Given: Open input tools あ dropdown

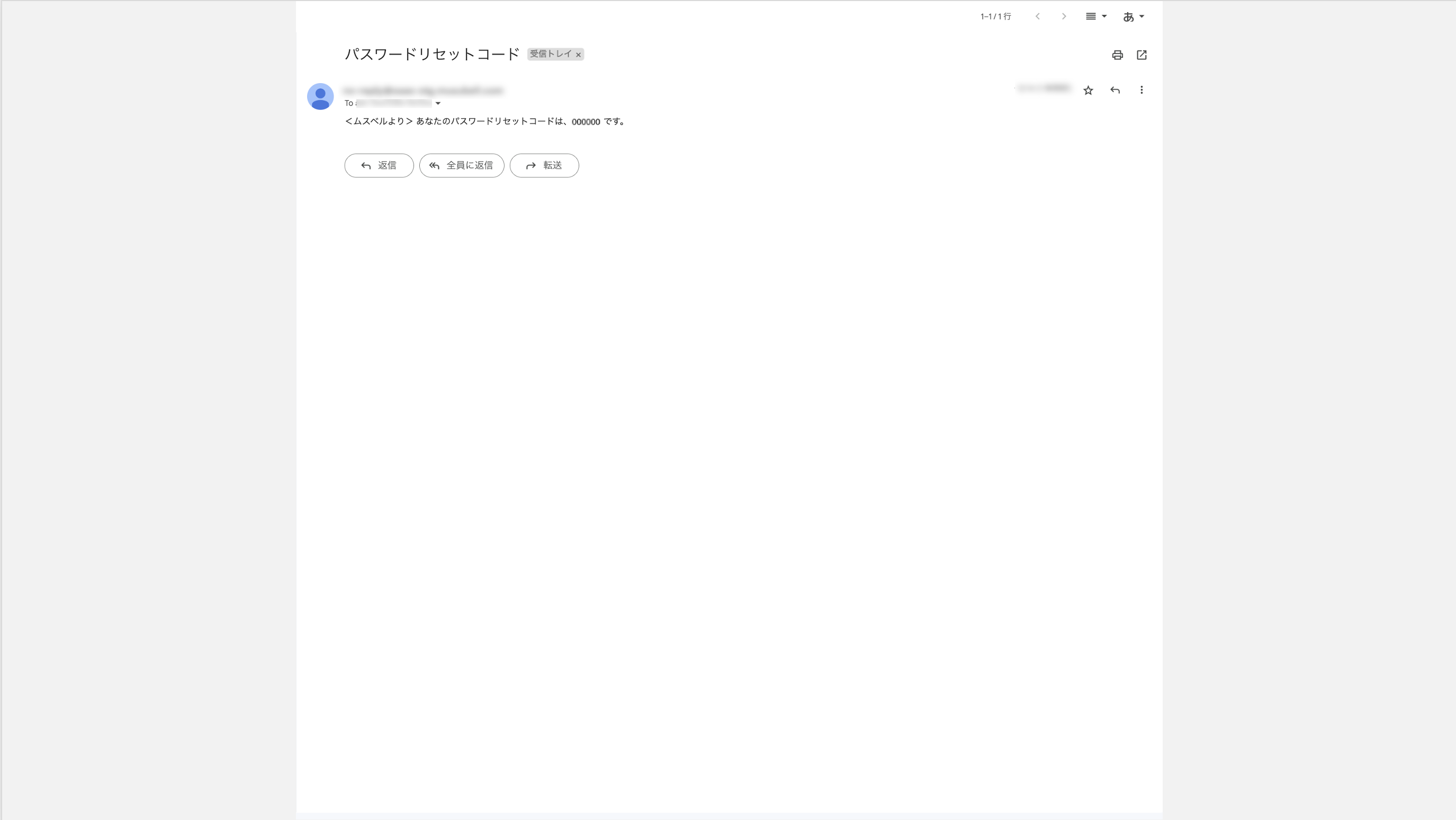Looking at the screenshot, I should tap(1133, 17).
